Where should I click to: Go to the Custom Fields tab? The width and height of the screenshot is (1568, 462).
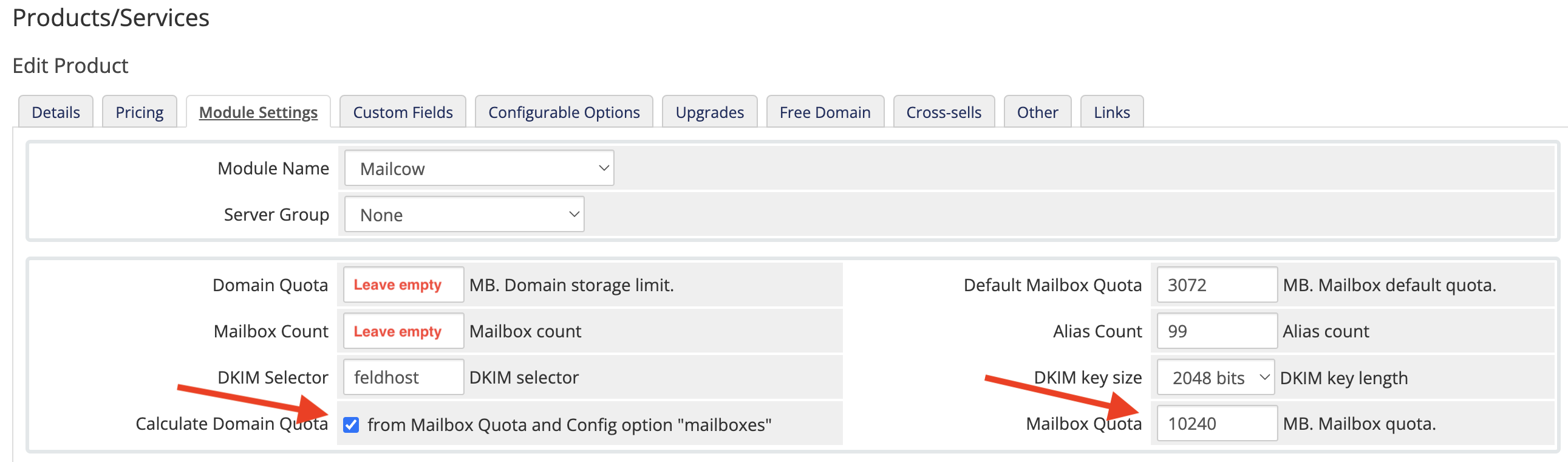(x=403, y=112)
